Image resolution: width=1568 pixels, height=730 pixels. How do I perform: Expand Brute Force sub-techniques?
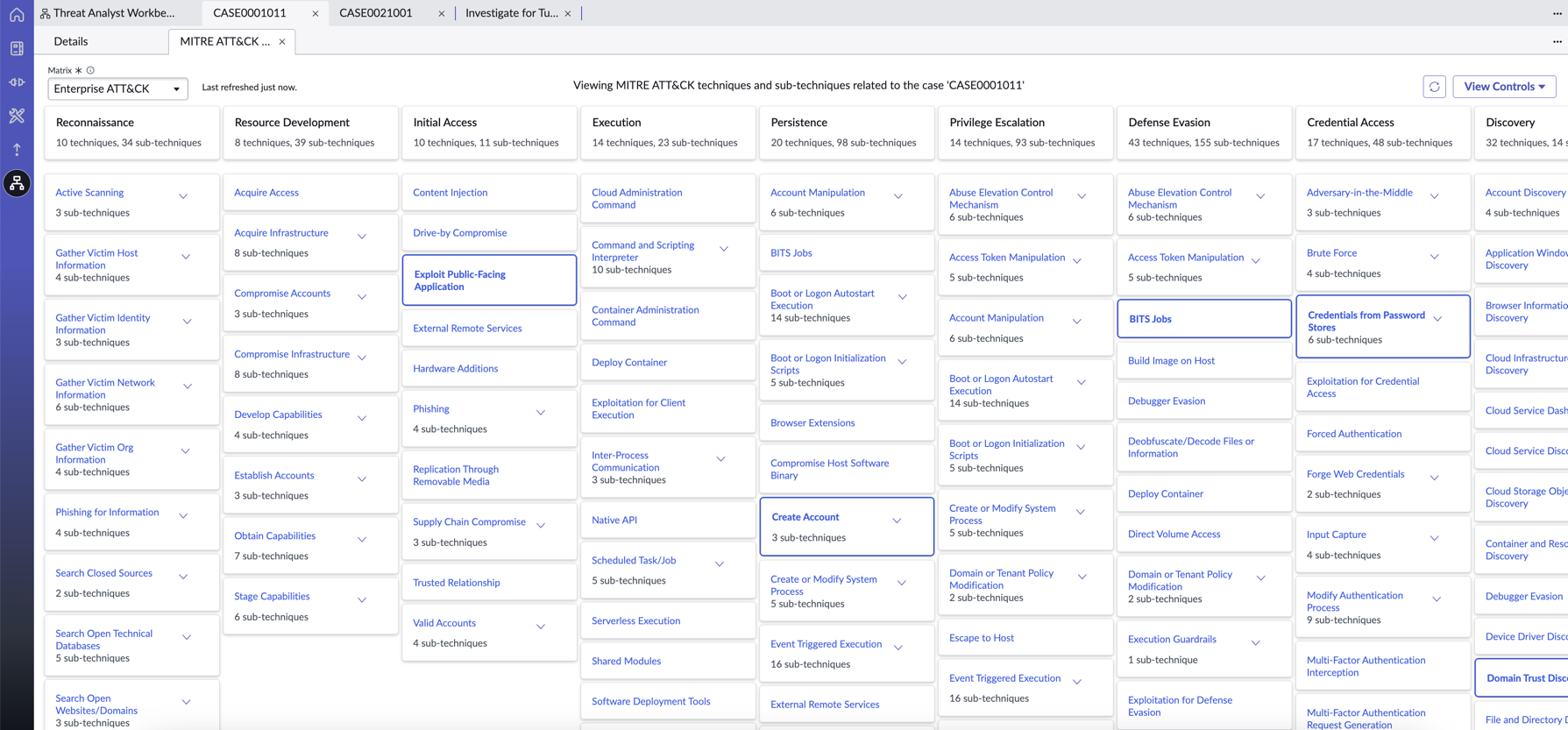1435,257
